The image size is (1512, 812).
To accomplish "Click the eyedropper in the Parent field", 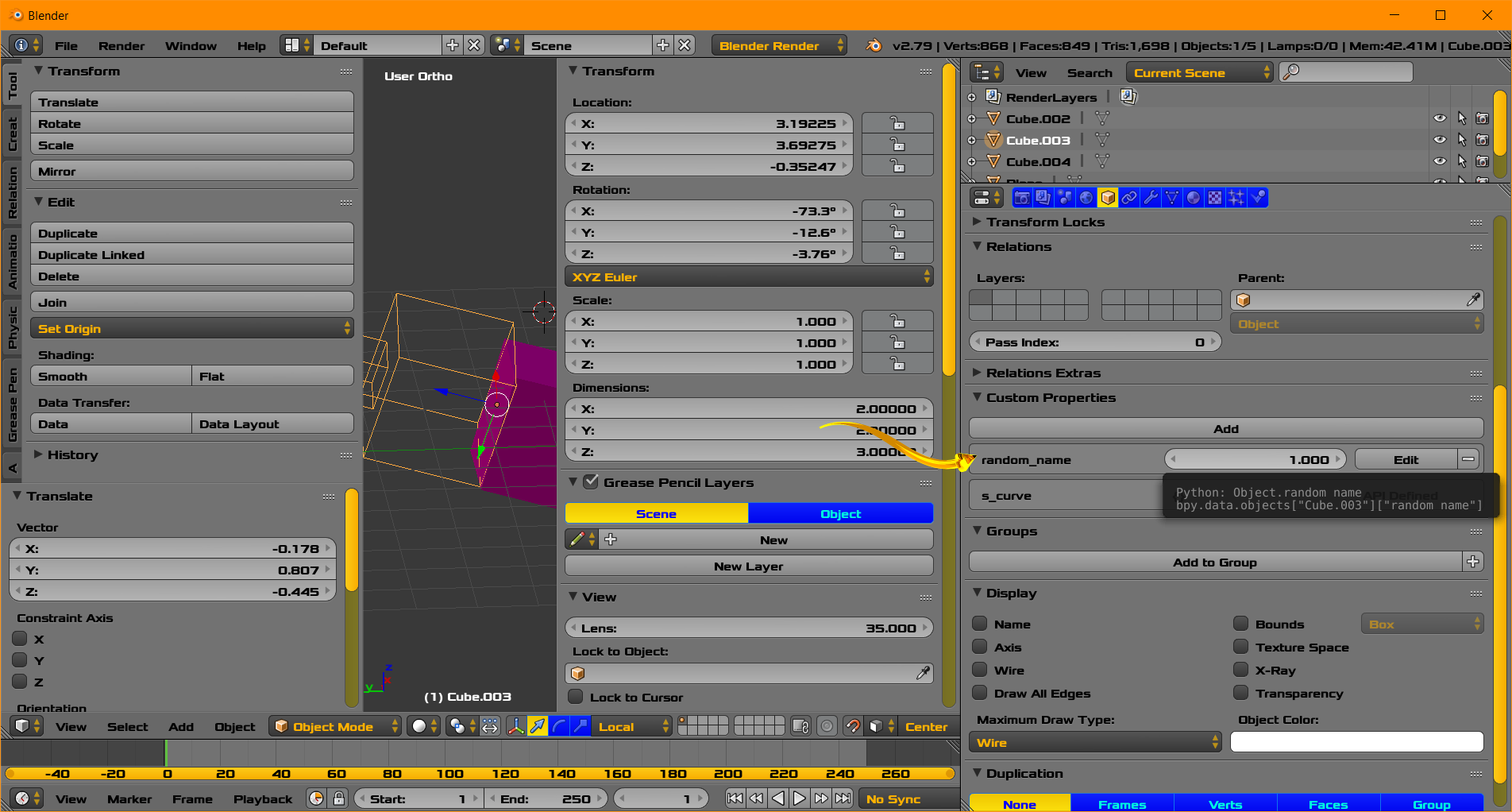I will pyautogui.click(x=1473, y=300).
